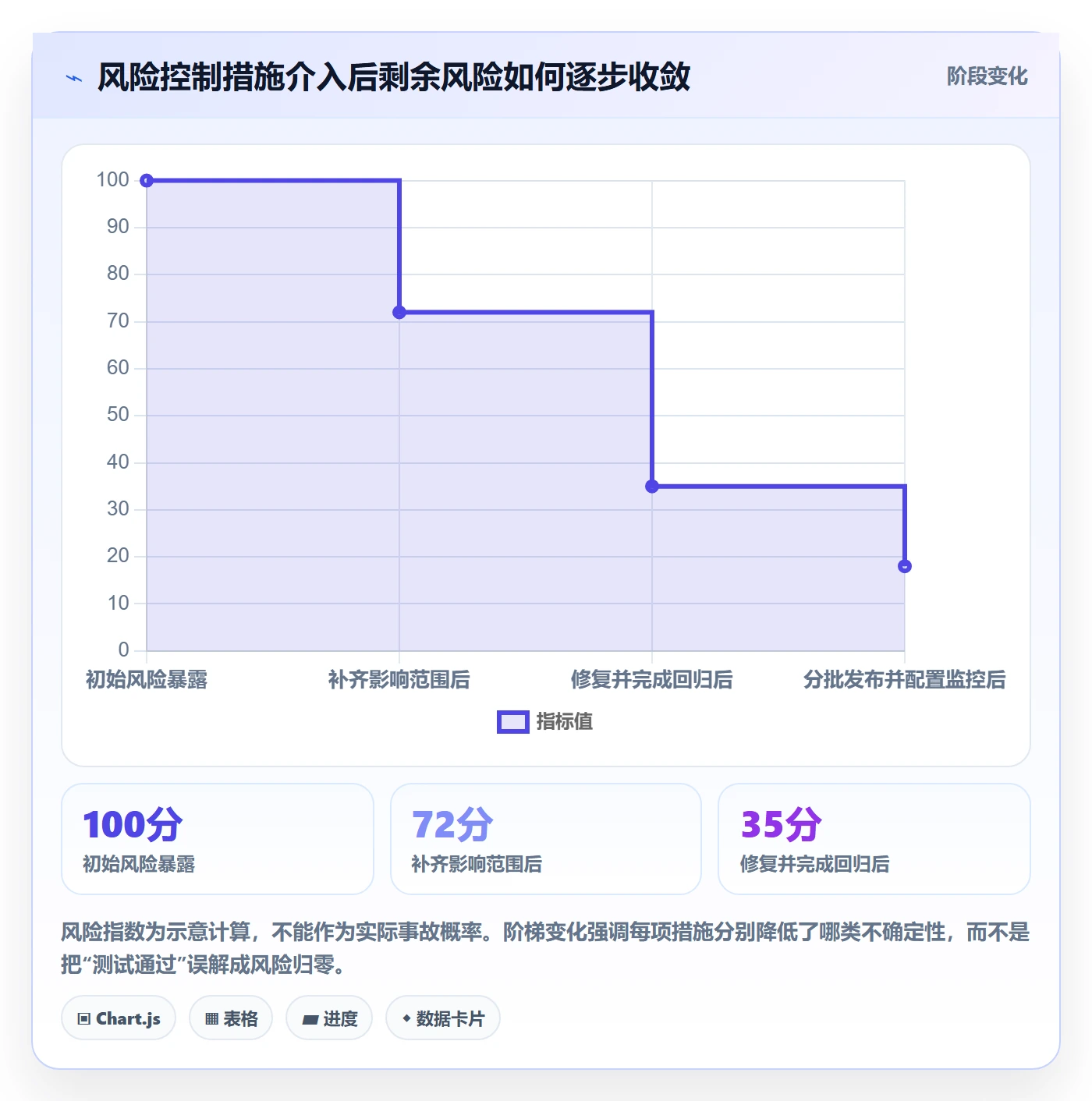The image size is (1092, 1101).
Task: Toggle the 指标值 legend color box
Action: click(513, 722)
